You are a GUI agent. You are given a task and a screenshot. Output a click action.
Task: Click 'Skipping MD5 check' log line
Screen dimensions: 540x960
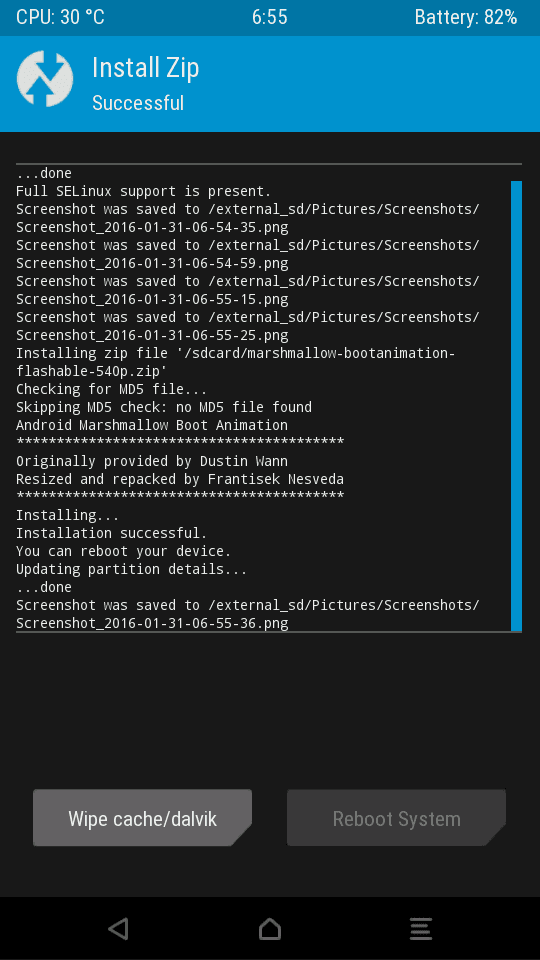tap(164, 407)
